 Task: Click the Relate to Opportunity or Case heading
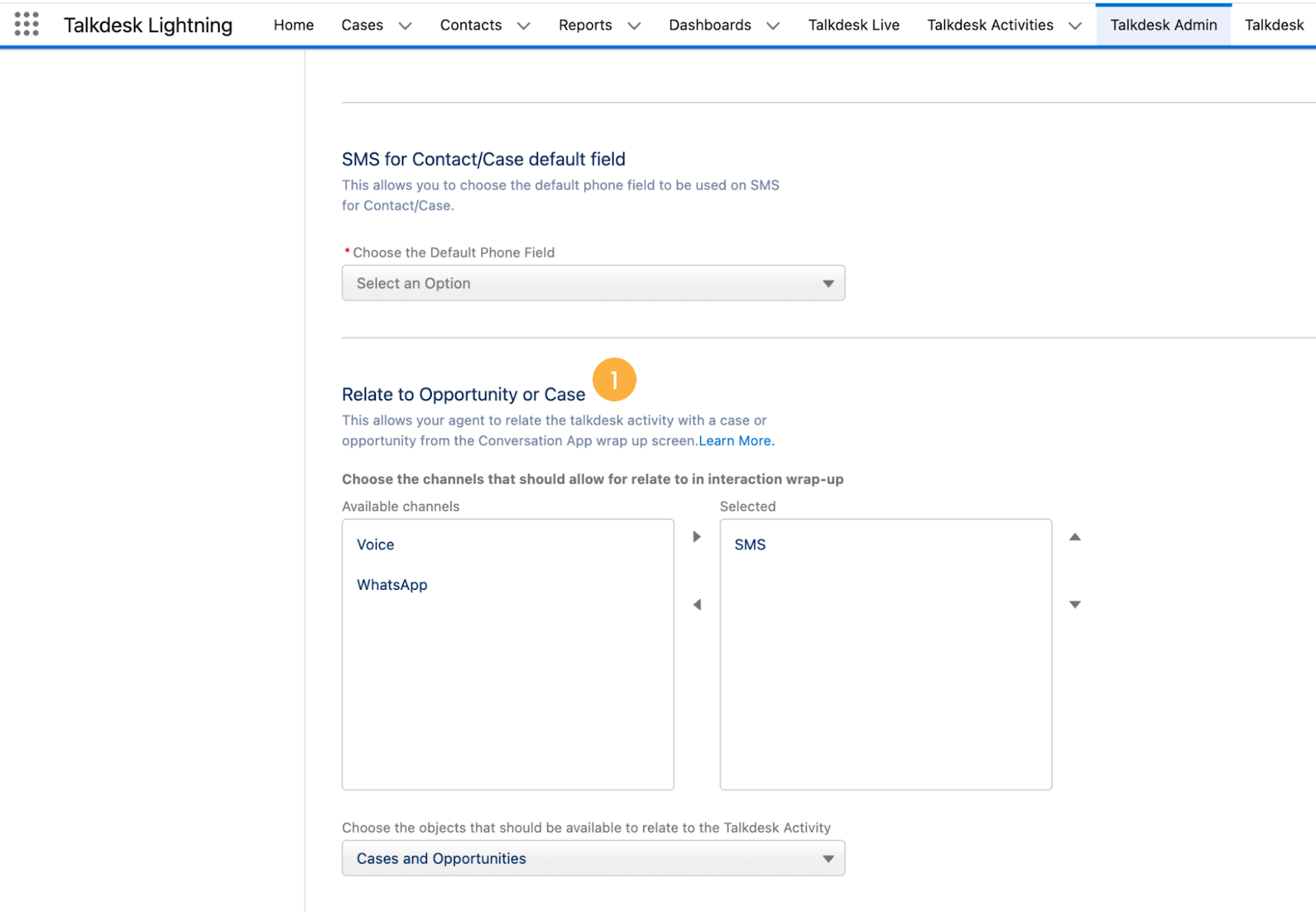(463, 394)
